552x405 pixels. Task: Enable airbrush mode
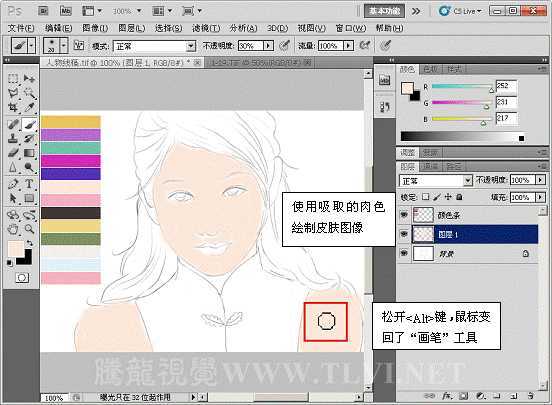click(365, 45)
